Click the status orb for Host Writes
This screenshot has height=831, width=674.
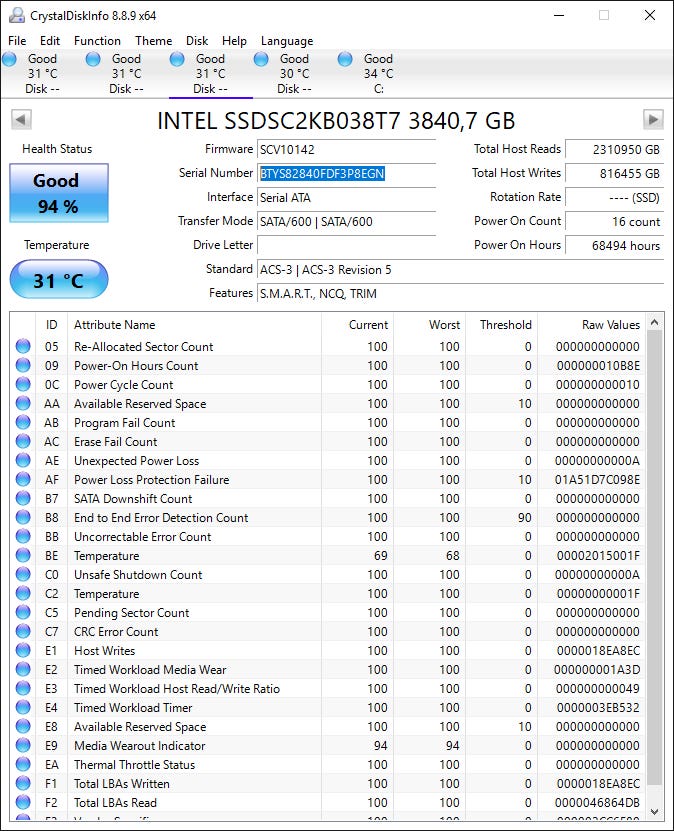[x=23, y=650]
